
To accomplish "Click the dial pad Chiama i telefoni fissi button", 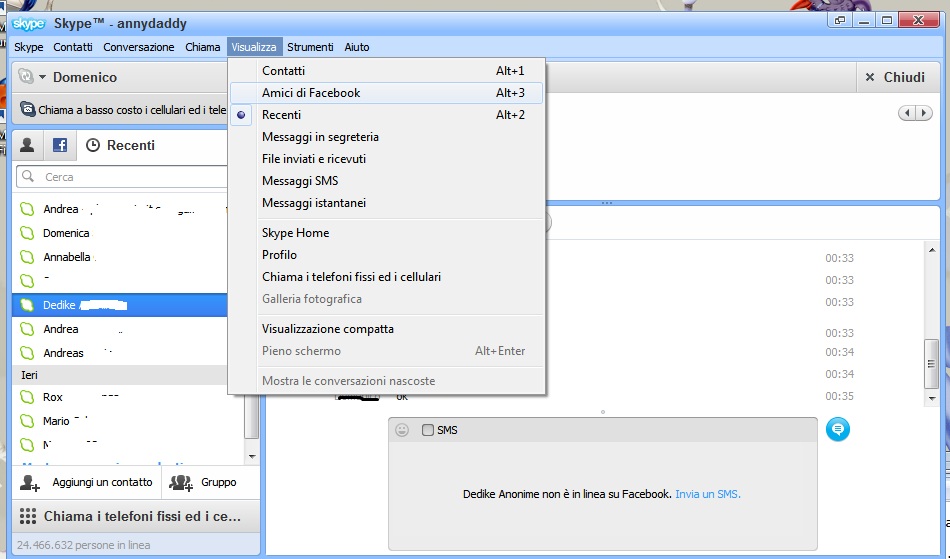I will [136, 516].
